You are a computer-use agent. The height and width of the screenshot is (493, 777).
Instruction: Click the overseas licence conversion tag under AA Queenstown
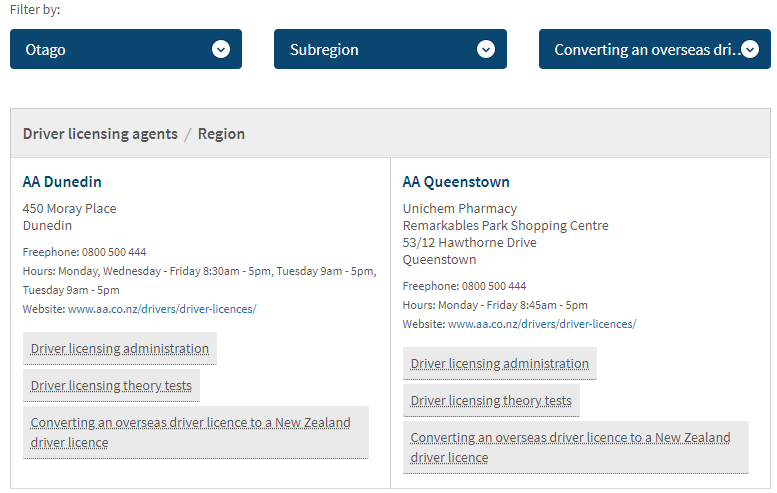click(x=570, y=447)
